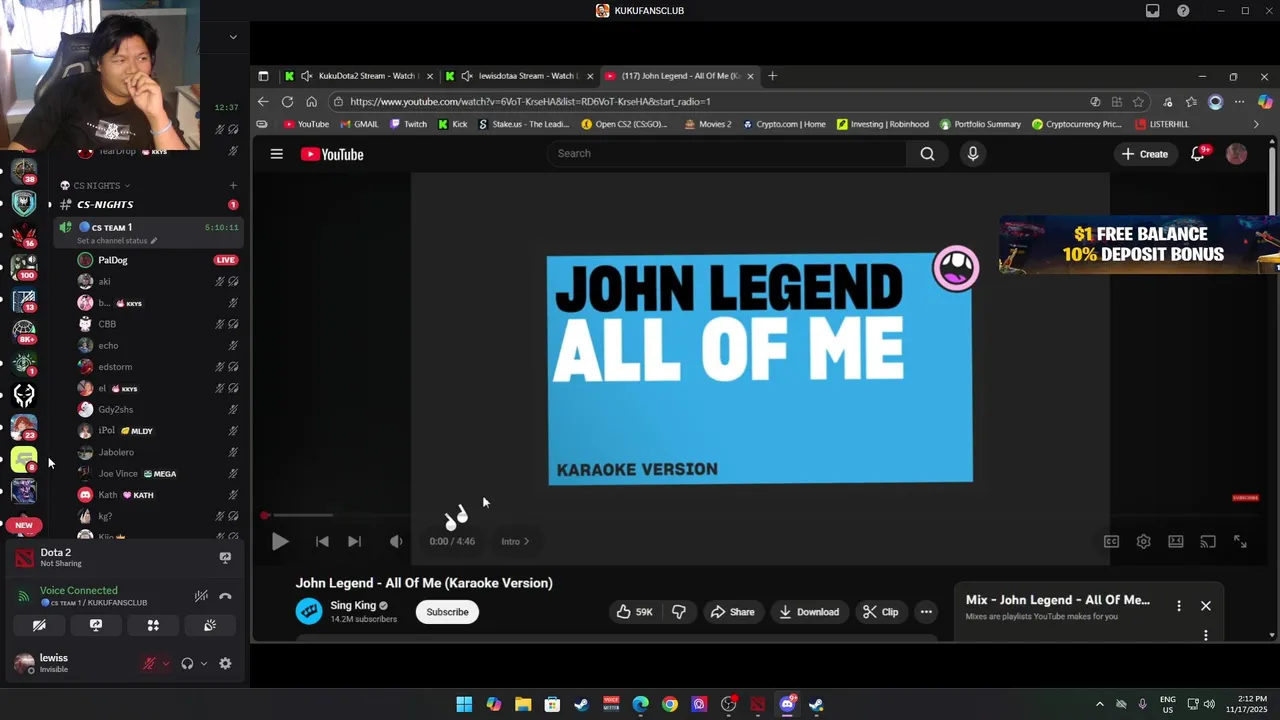Dislike the John Legend karaoke video
The image size is (1280, 720).
(x=678, y=612)
